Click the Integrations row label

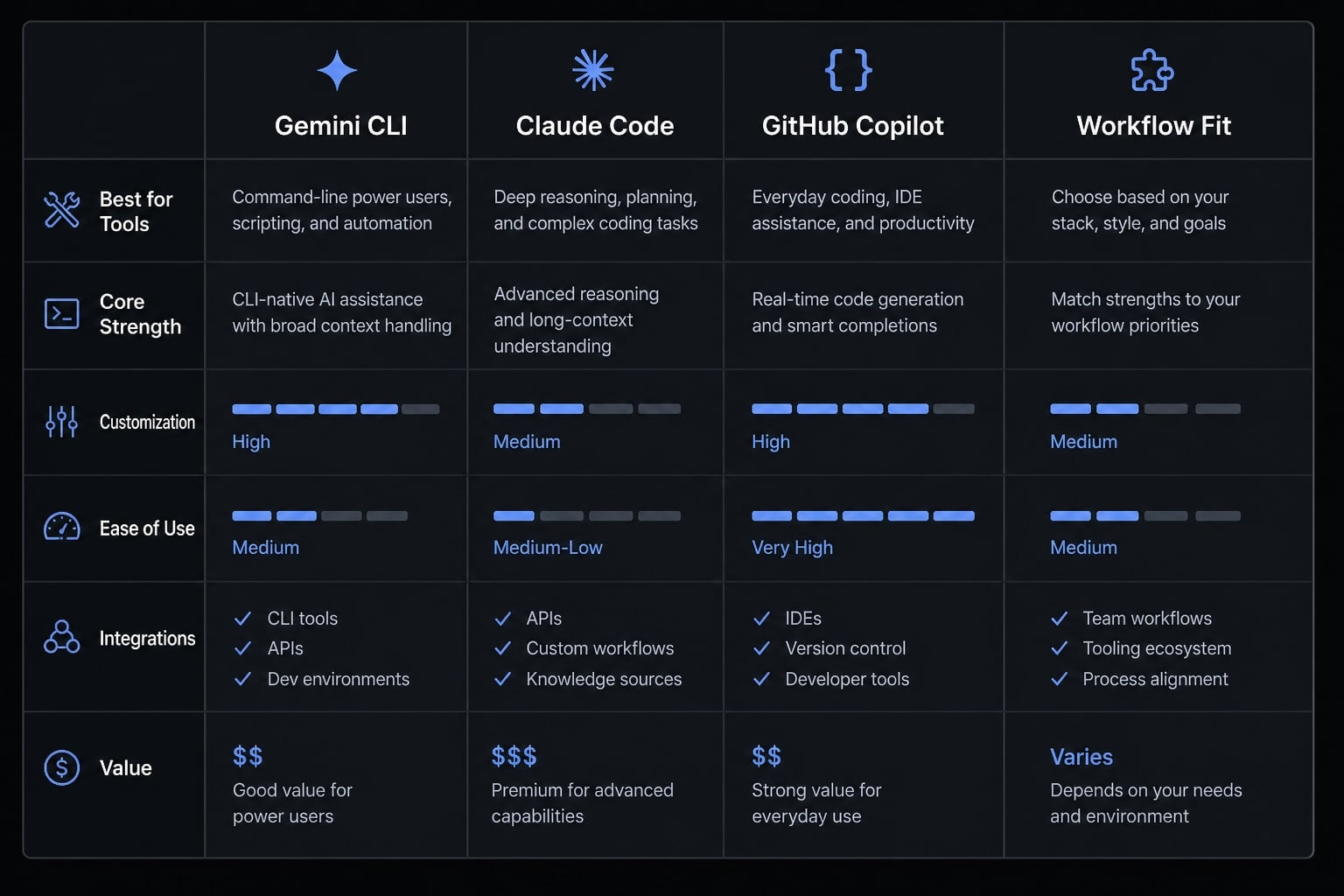[147, 639]
